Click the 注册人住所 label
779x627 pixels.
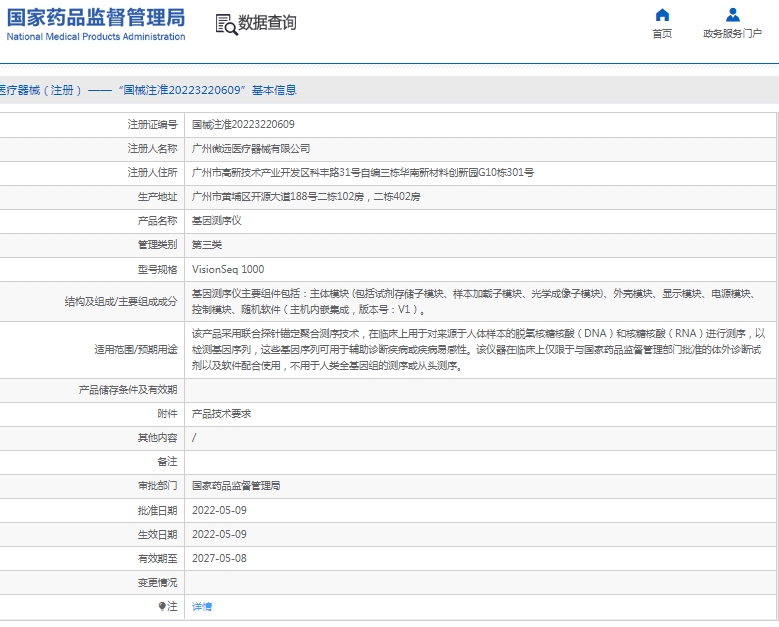pos(152,172)
